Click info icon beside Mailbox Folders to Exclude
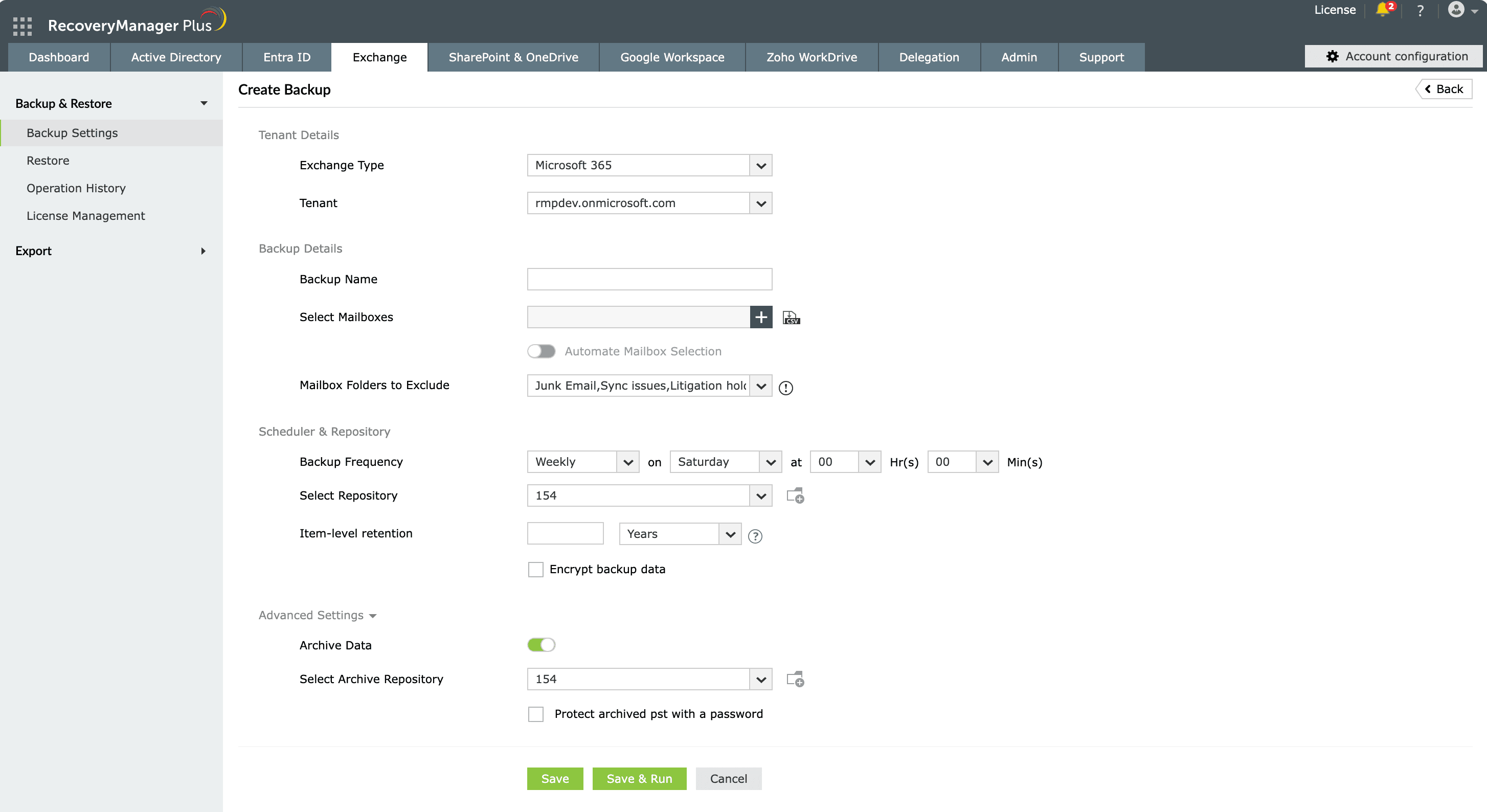 pos(785,388)
